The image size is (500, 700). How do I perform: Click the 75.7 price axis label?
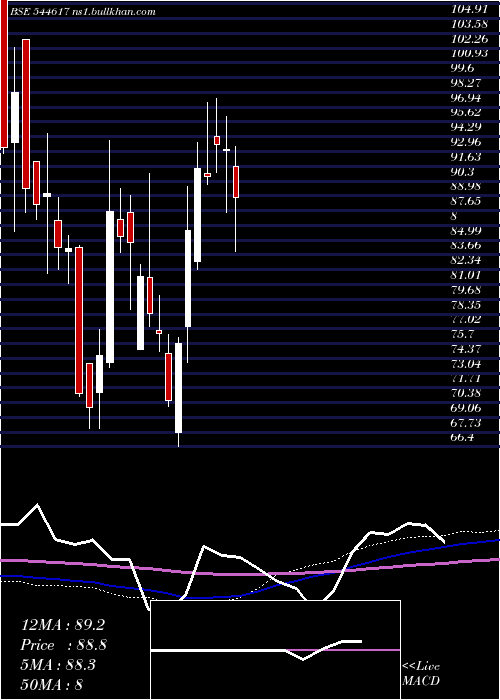pyautogui.click(x=462, y=334)
